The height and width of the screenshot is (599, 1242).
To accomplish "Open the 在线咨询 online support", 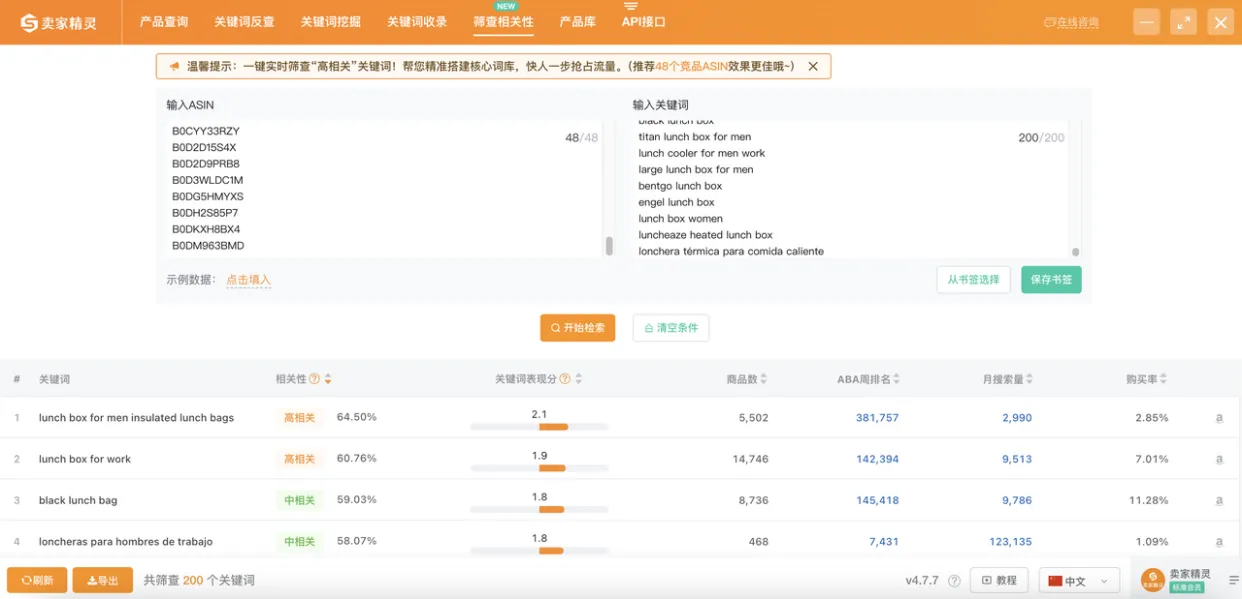I will (1070, 21).
